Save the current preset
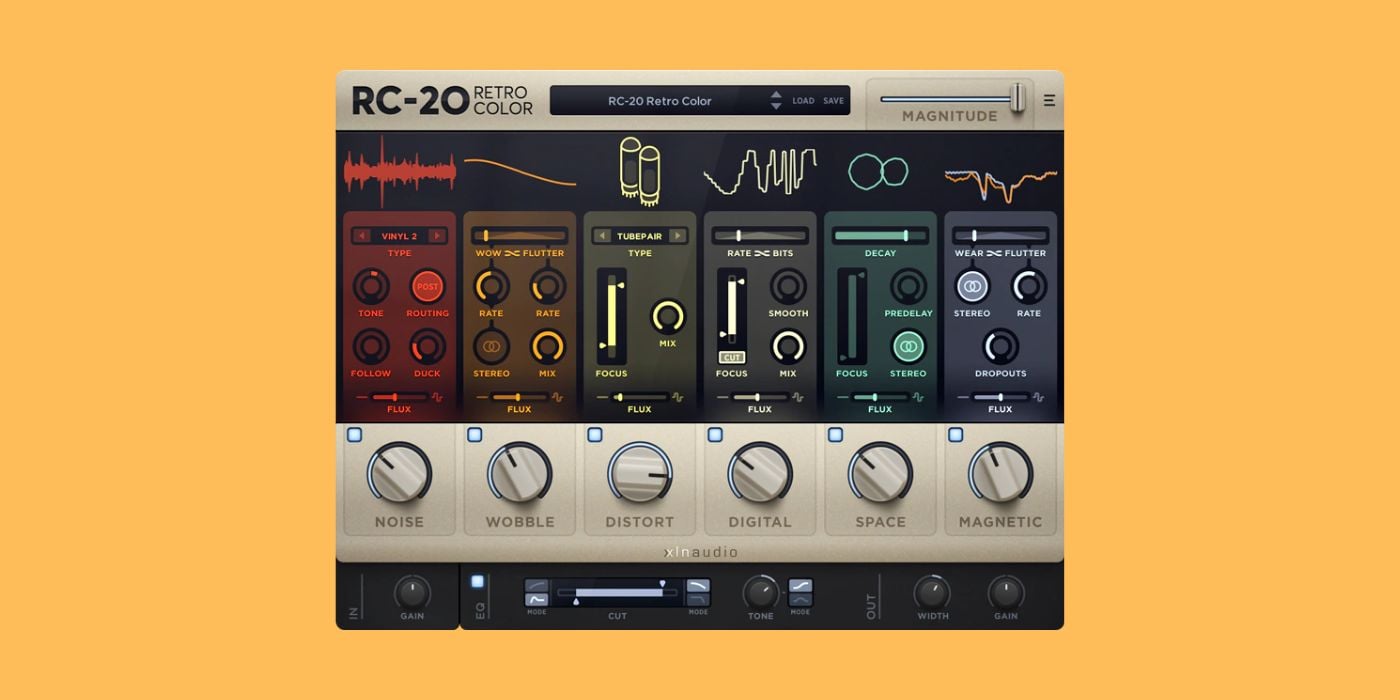This screenshot has height=700, width=1400. 836,101
